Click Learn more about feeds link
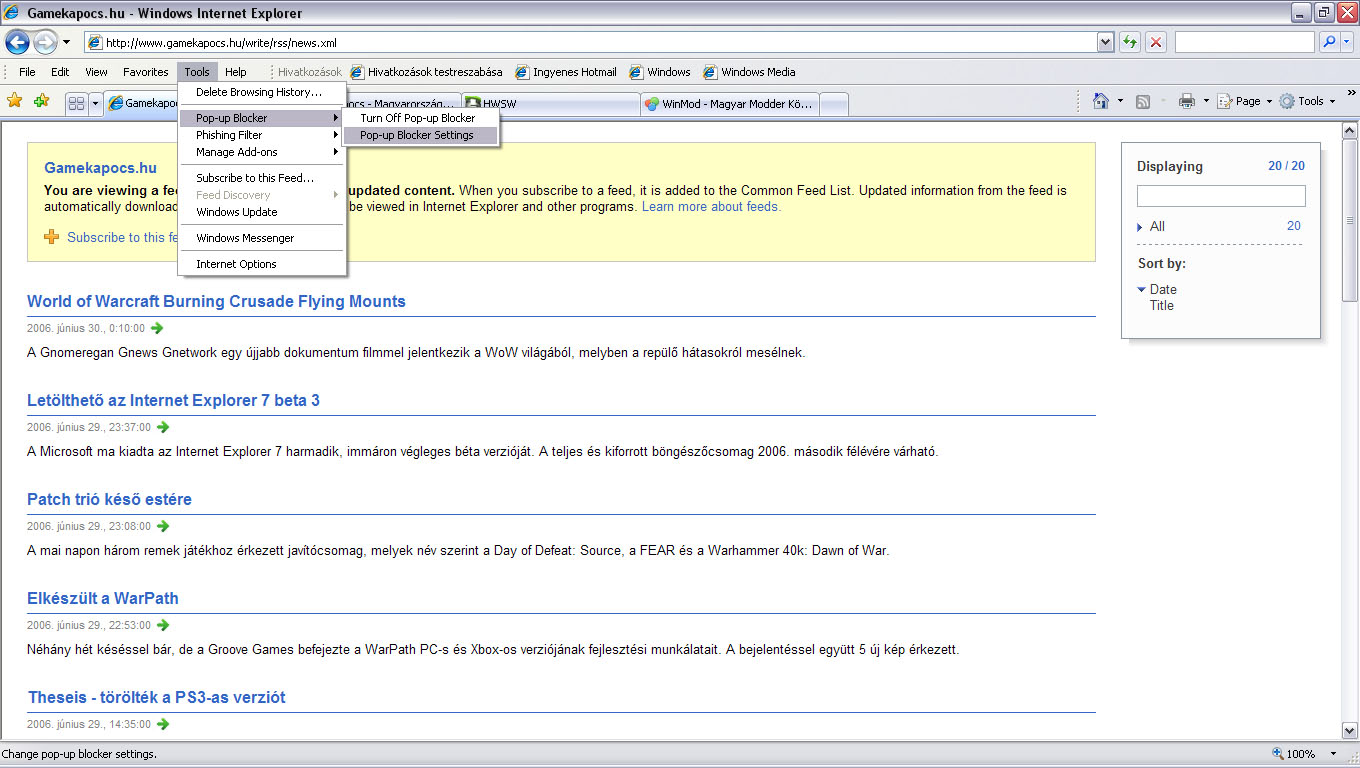This screenshot has width=1360, height=768. pyautogui.click(x=711, y=207)
